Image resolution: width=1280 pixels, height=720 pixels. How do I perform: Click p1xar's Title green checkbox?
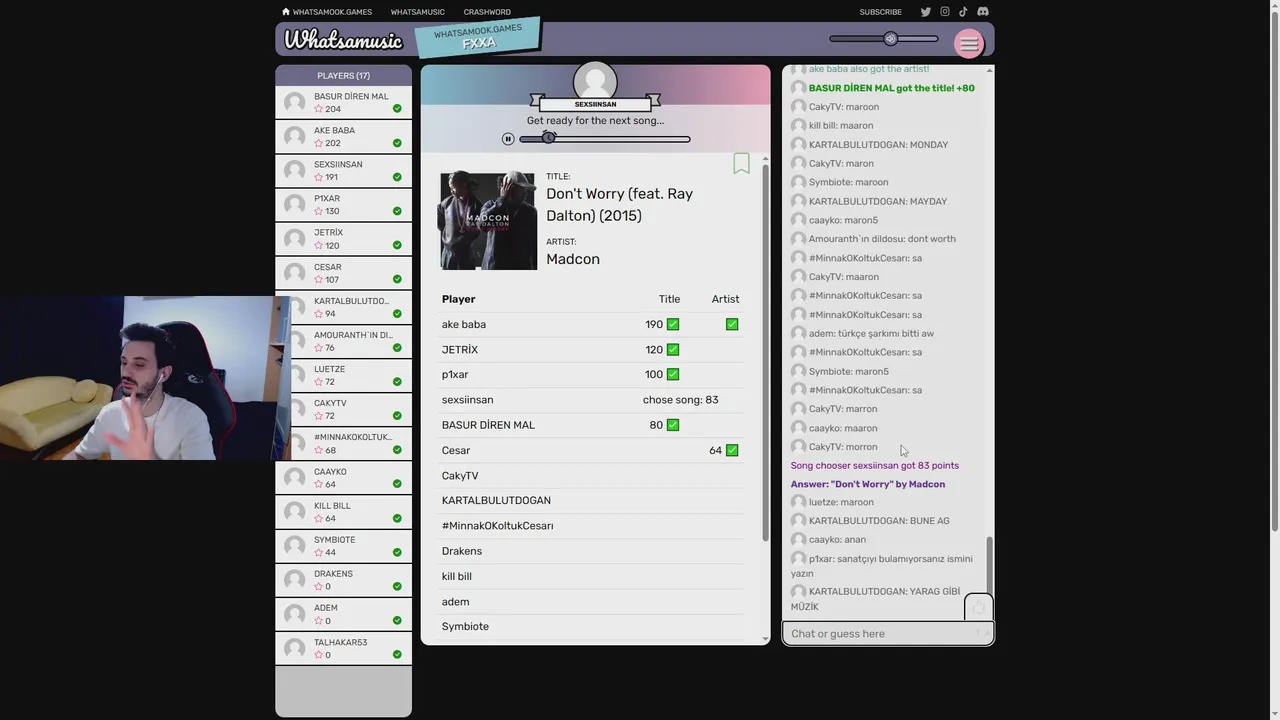pos(673,374)
